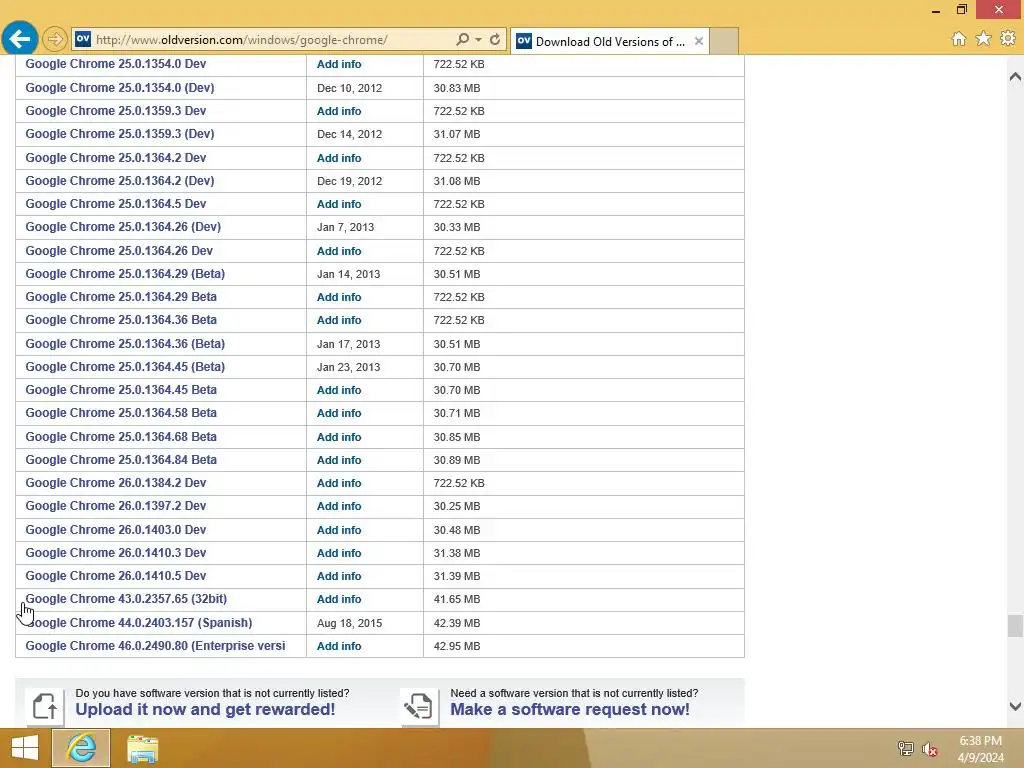This screenshot has width=1024, height=768.
Task: Open Google Chrome 43.0.2357.65 (32bit) link
Action: coord(126,599)
